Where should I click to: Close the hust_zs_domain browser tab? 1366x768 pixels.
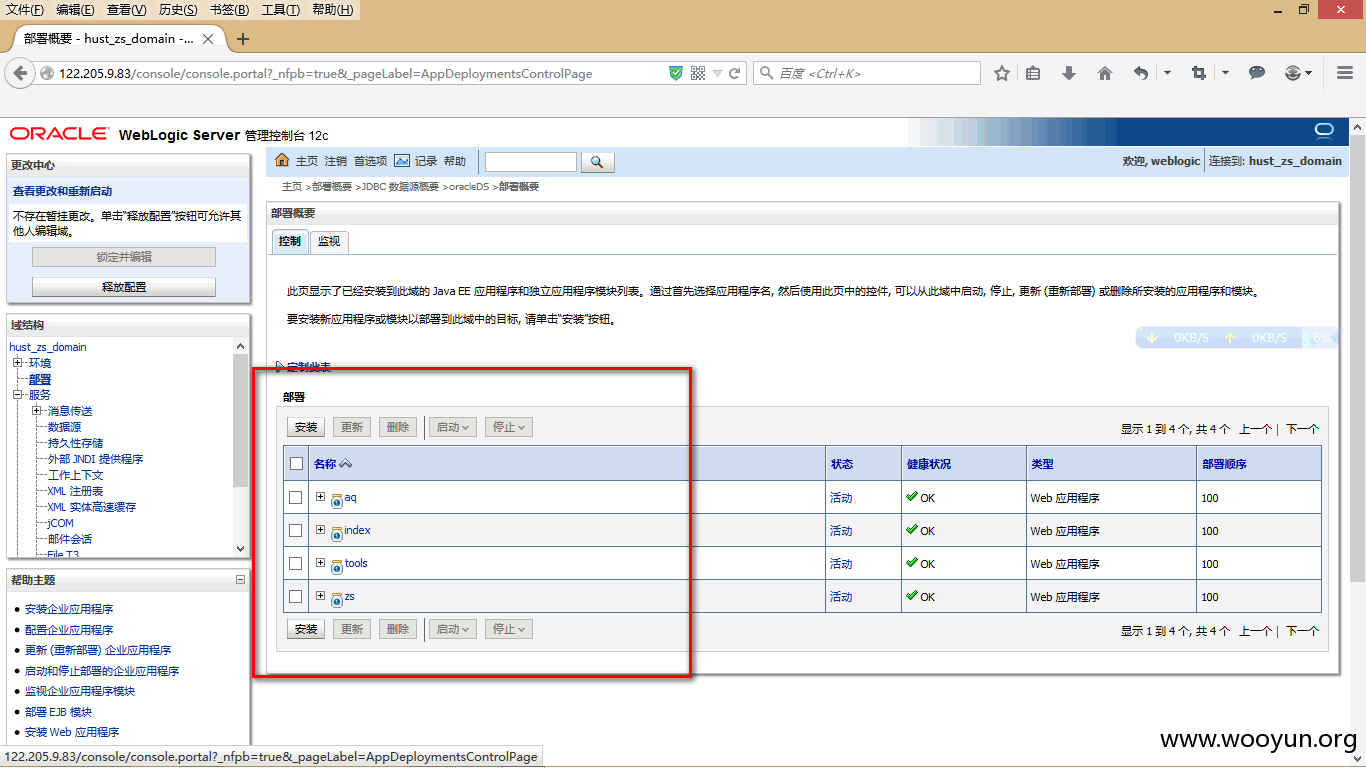[208, 39]
